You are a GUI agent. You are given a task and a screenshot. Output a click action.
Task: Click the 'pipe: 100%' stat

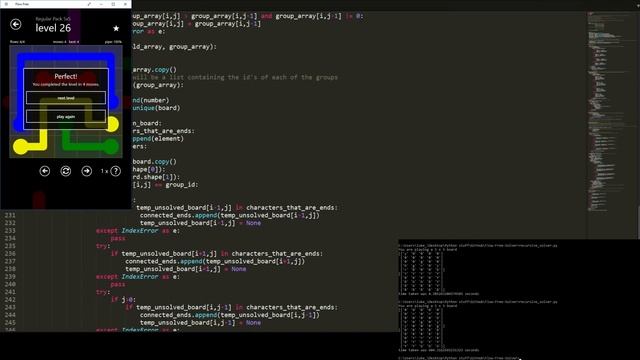point(113,42)
